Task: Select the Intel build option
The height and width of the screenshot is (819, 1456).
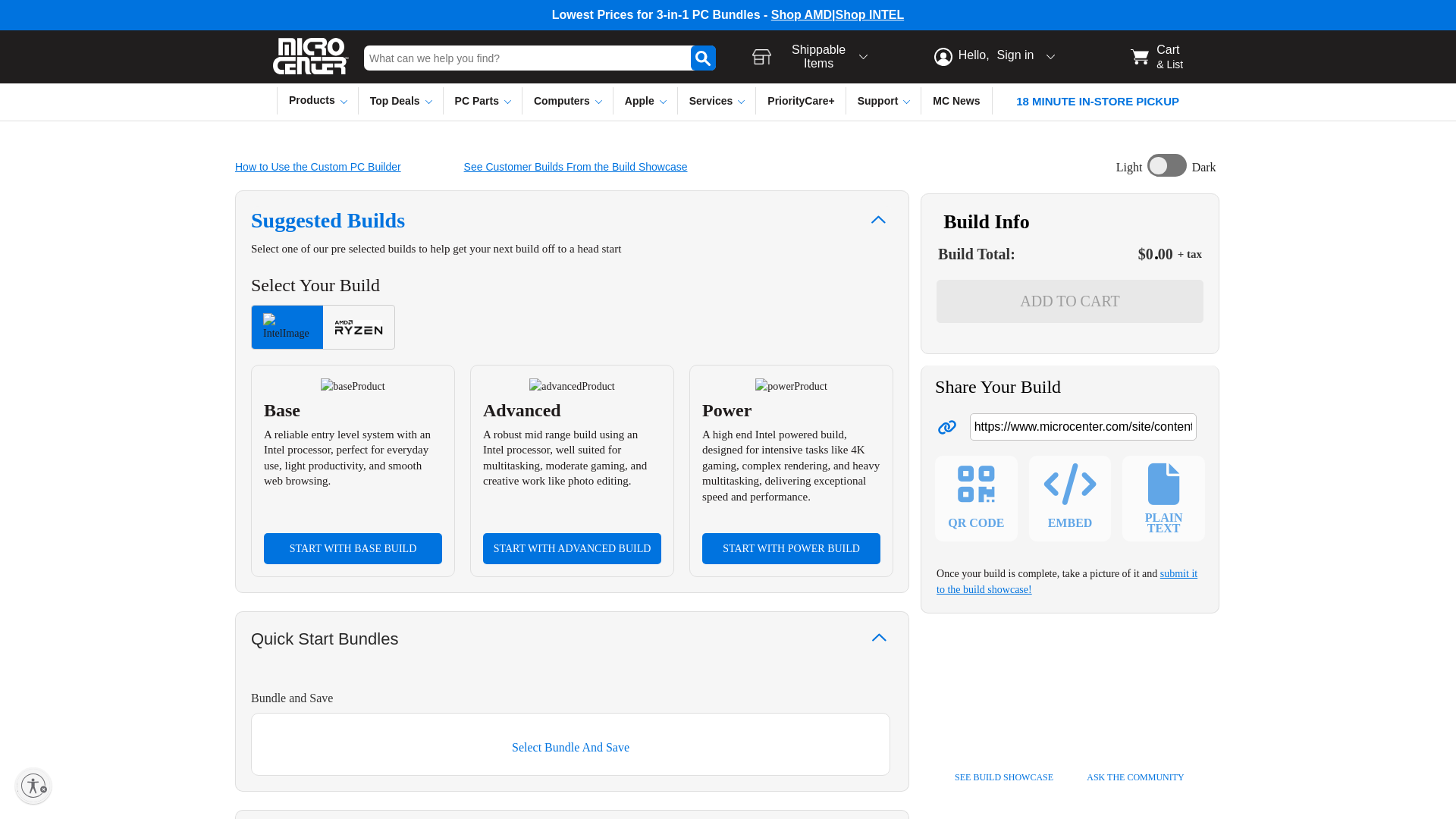Action: pyautogui.click(x=287, y=327)
